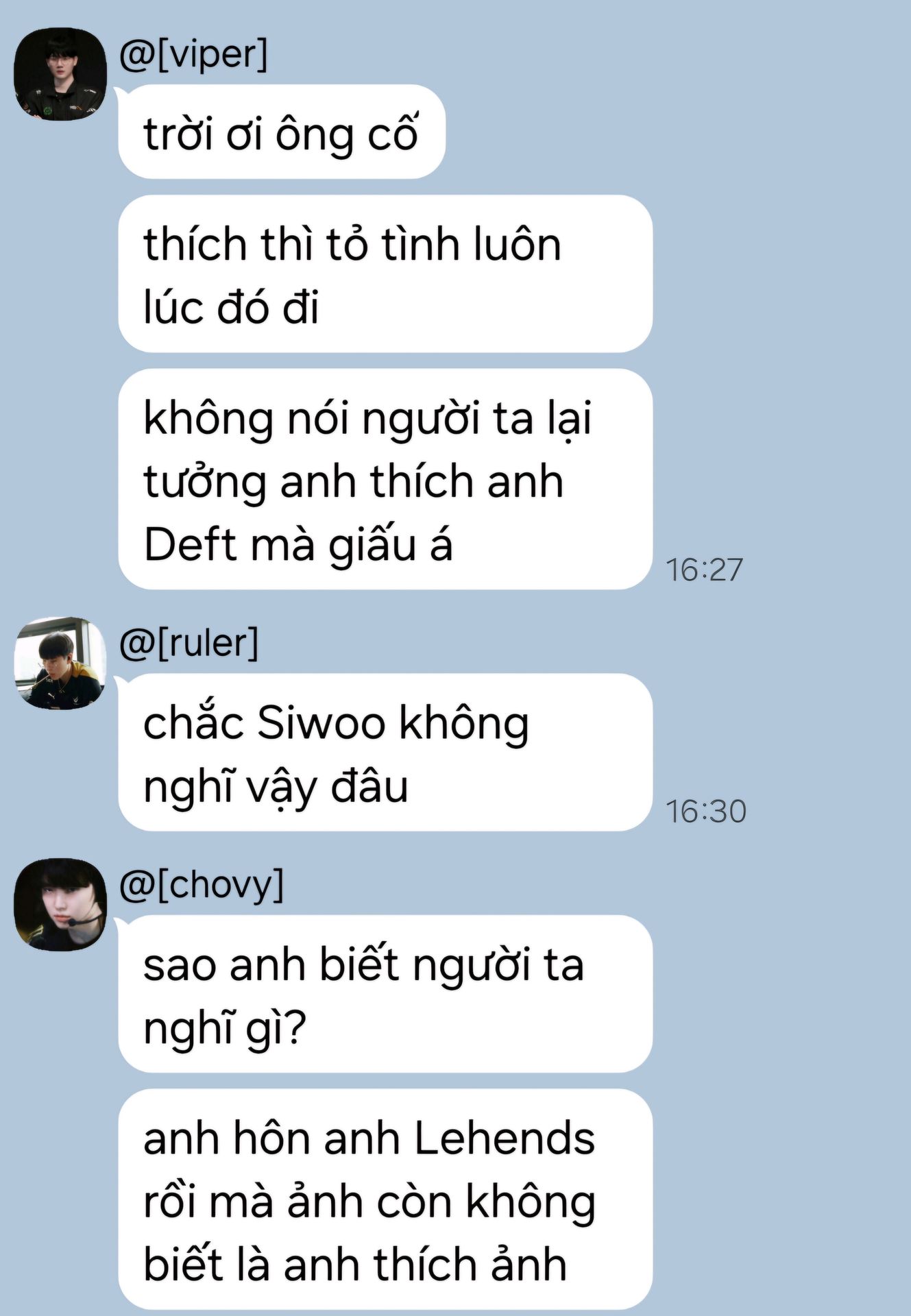Open viper's profile avatar
This screenshot has width=911, height=1316.
tap(60, 74)
